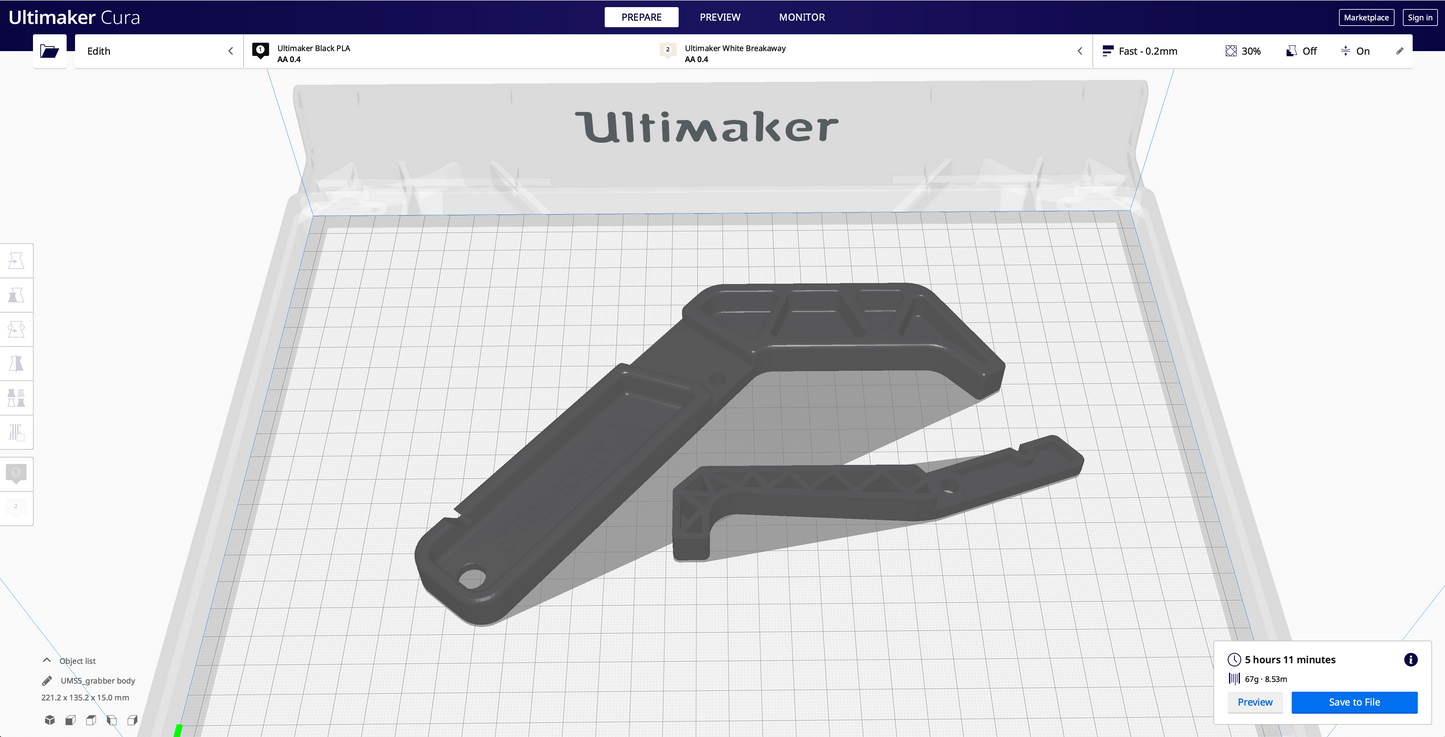The width and height of the screenshot is (1445, 737).
Task: Click the Save to File button
Action: pos(1354,702)
